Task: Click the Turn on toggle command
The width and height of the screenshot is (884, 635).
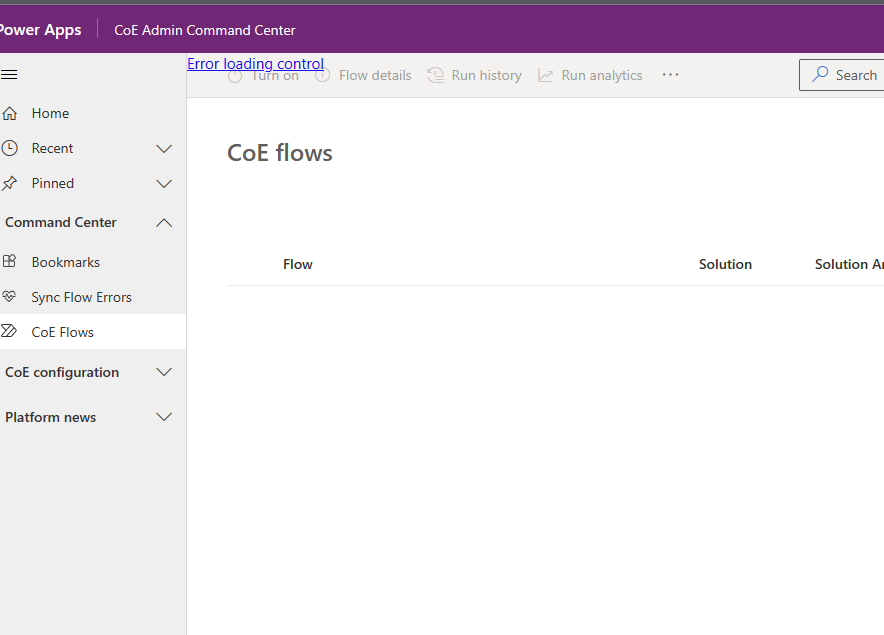Action: click(x=262, y=75)
